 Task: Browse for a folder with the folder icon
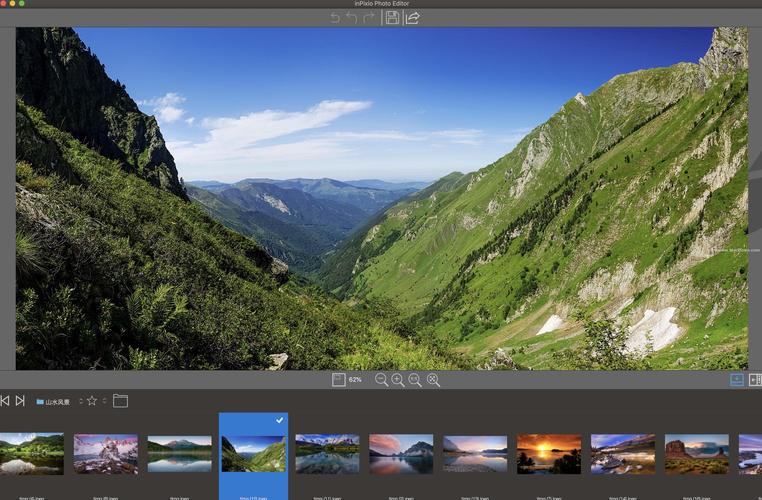coord(121,401)
